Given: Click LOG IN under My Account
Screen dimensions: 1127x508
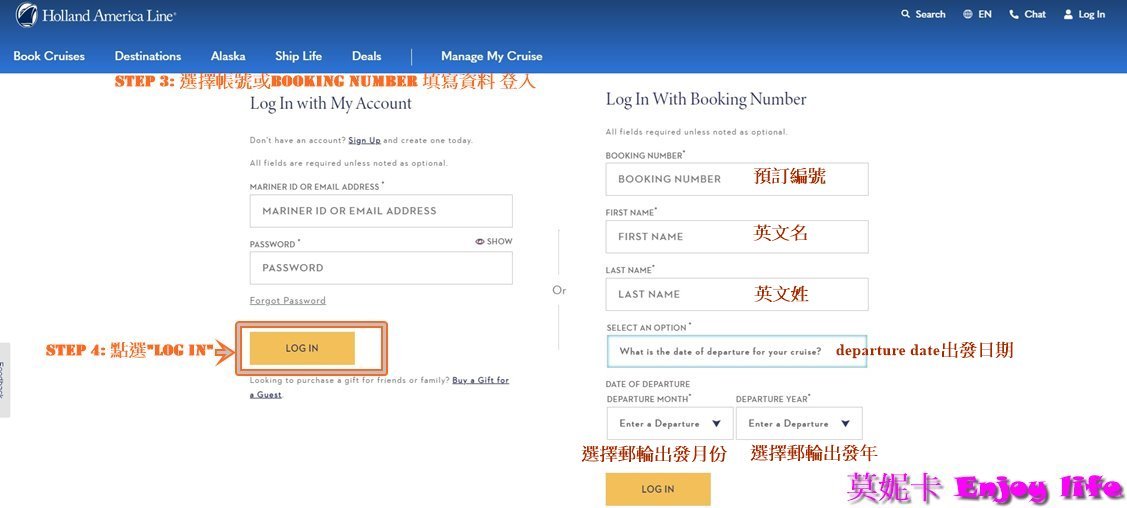Looking at the screenshot, I should pyautogui.click(x=302, y=348).
